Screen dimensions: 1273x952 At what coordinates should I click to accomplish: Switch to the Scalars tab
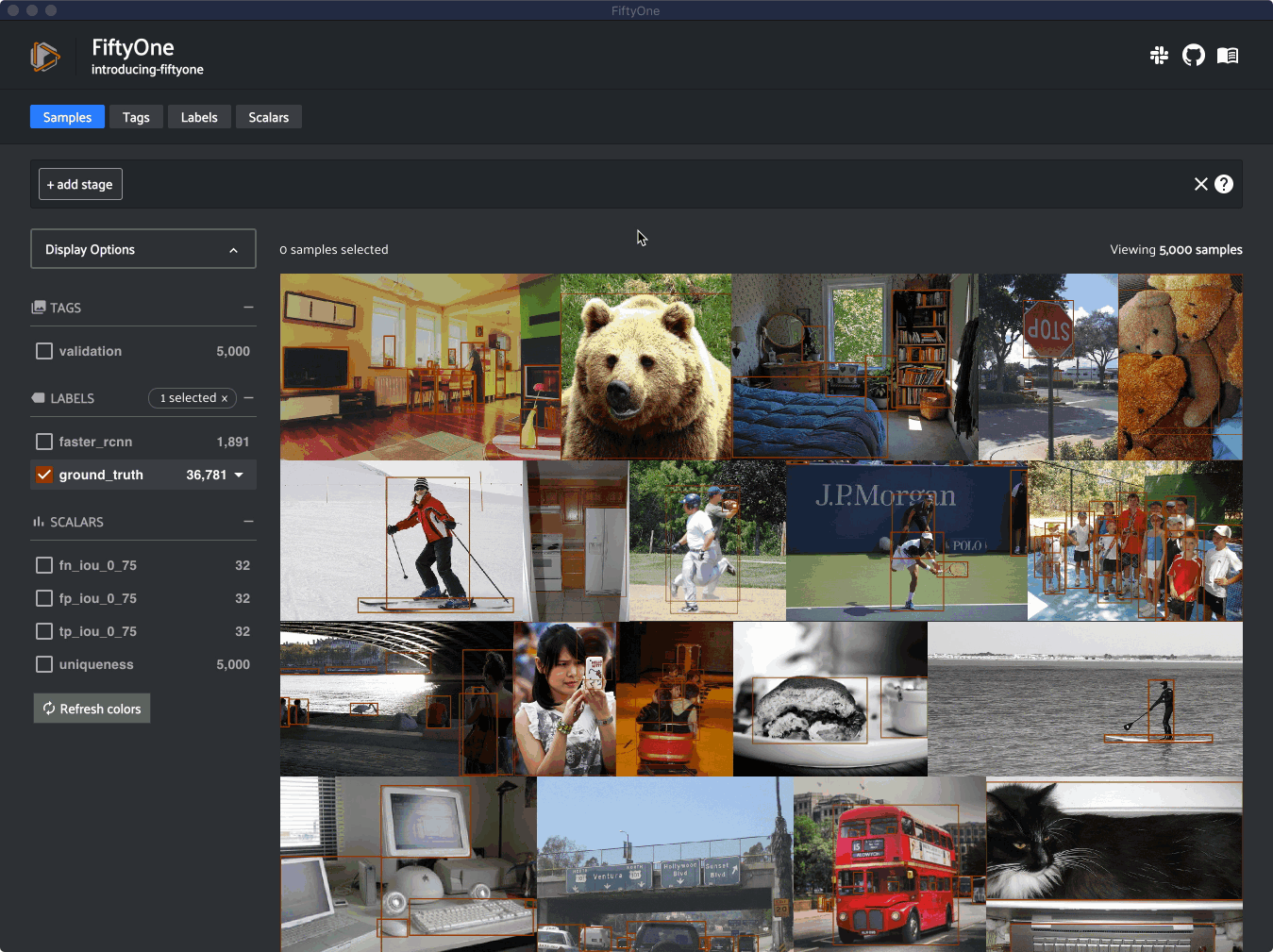tap(268, 117)
